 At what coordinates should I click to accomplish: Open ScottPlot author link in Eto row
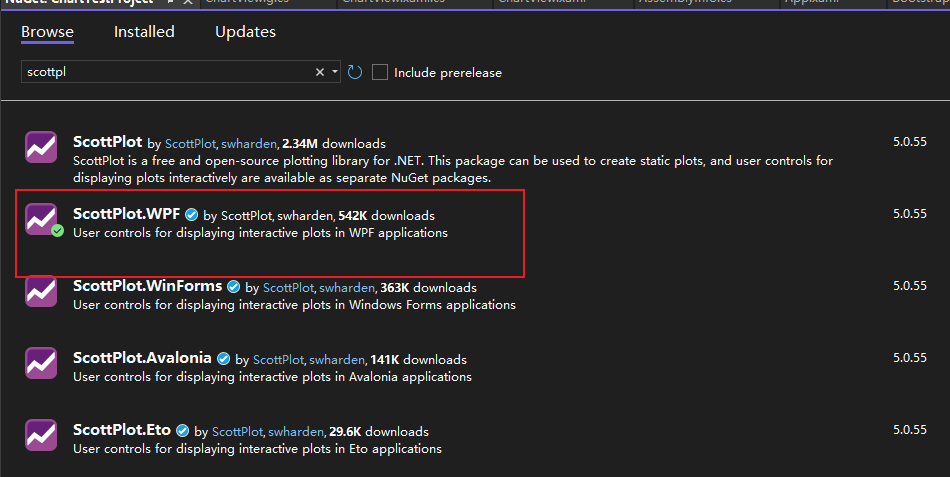pyautogui.click(x=238, y=432)
